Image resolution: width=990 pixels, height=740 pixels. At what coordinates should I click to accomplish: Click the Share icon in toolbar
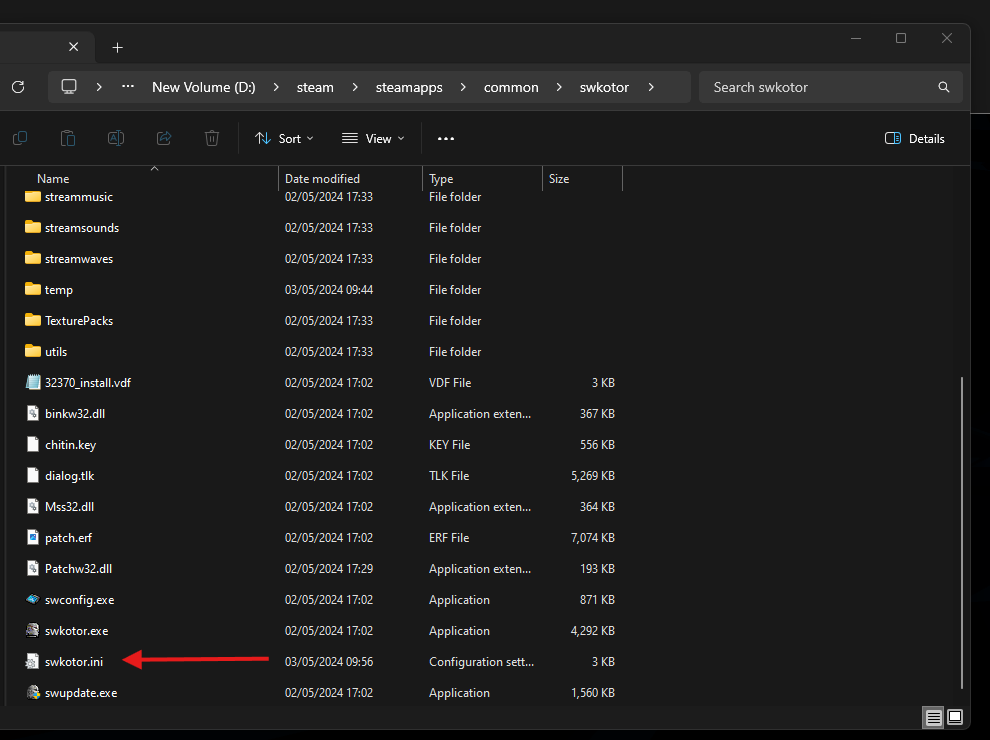click(164, 138)
